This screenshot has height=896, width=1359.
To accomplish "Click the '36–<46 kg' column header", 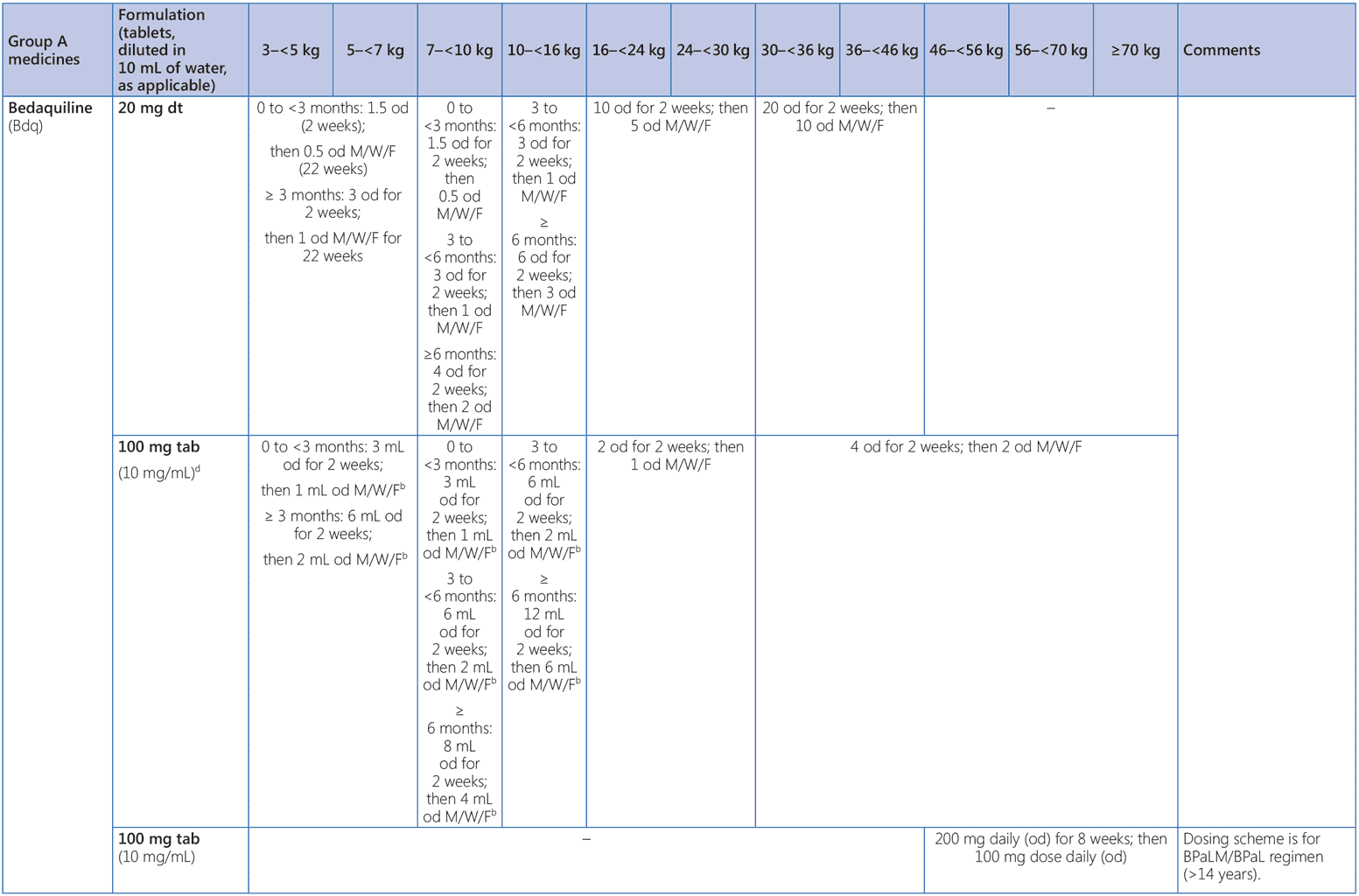I will (x=882, y=50).
